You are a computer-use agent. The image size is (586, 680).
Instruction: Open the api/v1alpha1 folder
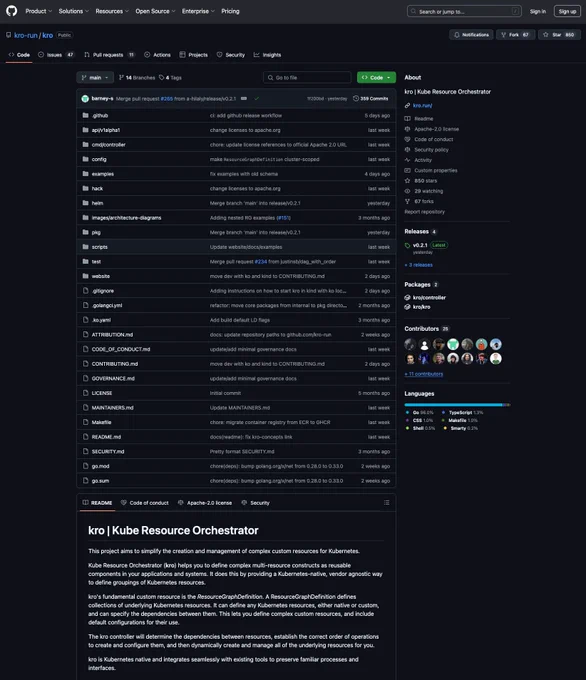[x=106, y=130]
